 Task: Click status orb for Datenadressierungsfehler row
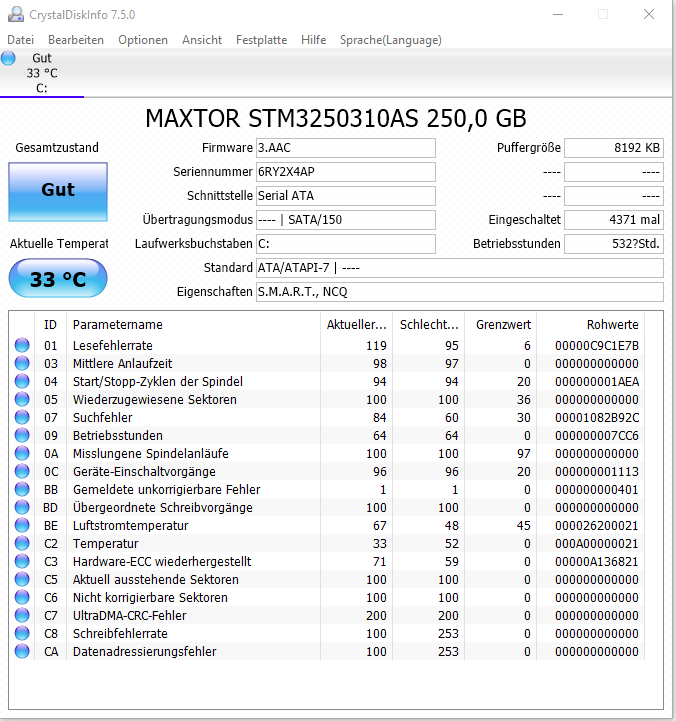tap(22, 651)
